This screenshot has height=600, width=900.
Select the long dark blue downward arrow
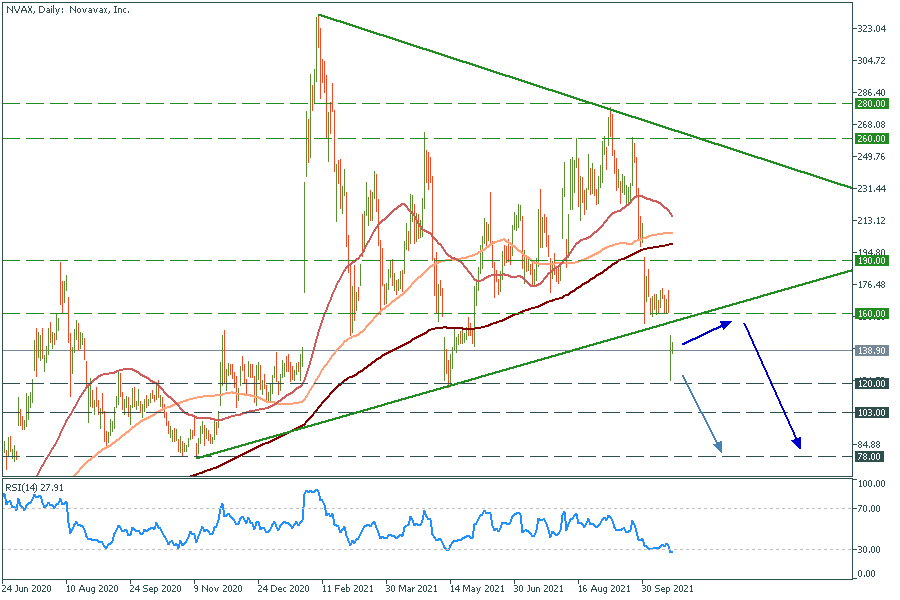pos(773,385)
